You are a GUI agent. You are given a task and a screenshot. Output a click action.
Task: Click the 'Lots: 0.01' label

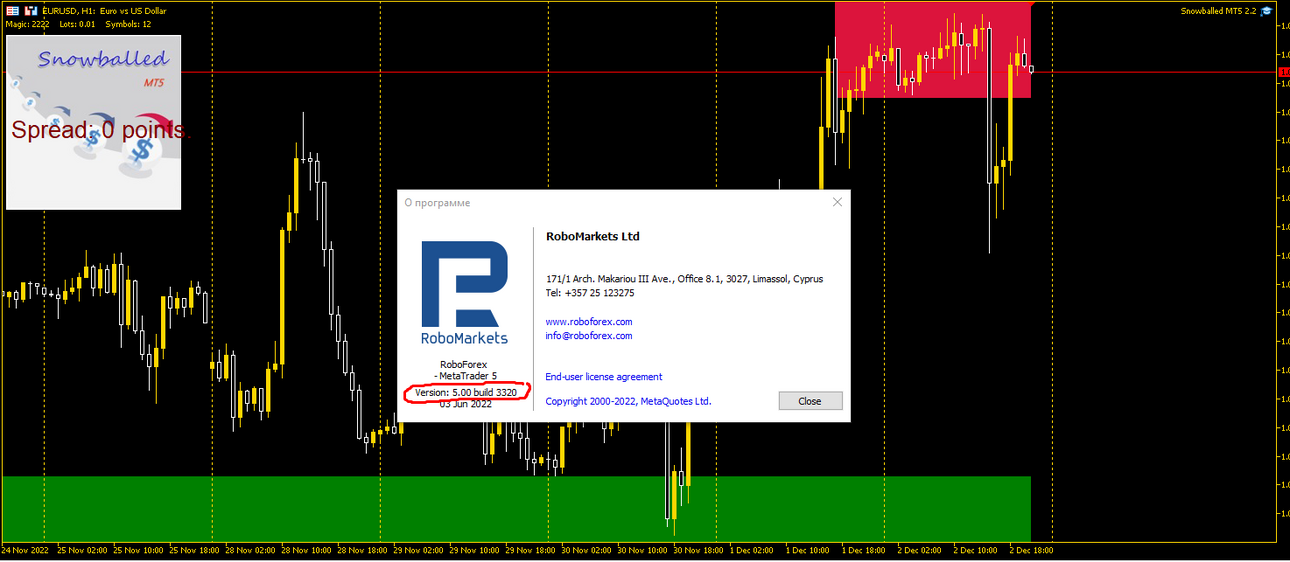[x=77, y=24]
